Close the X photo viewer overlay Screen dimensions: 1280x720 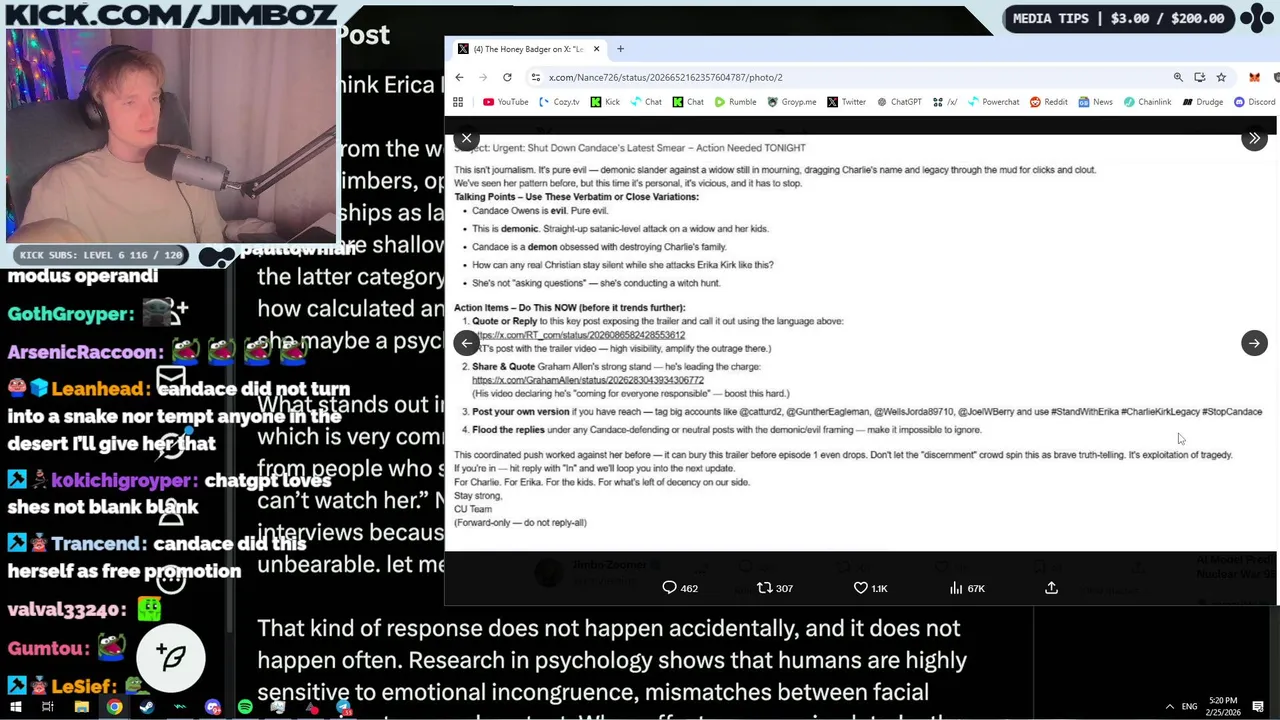tap(466, 139)
